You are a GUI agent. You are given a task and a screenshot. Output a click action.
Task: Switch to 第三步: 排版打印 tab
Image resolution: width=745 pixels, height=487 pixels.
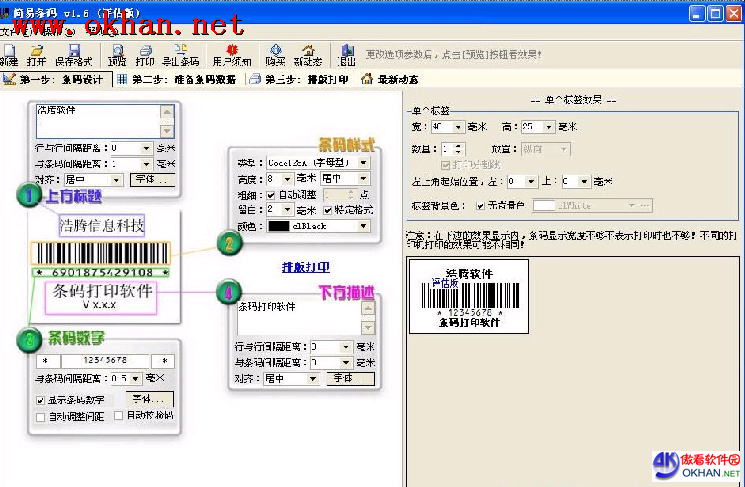[x=299, y=79]
